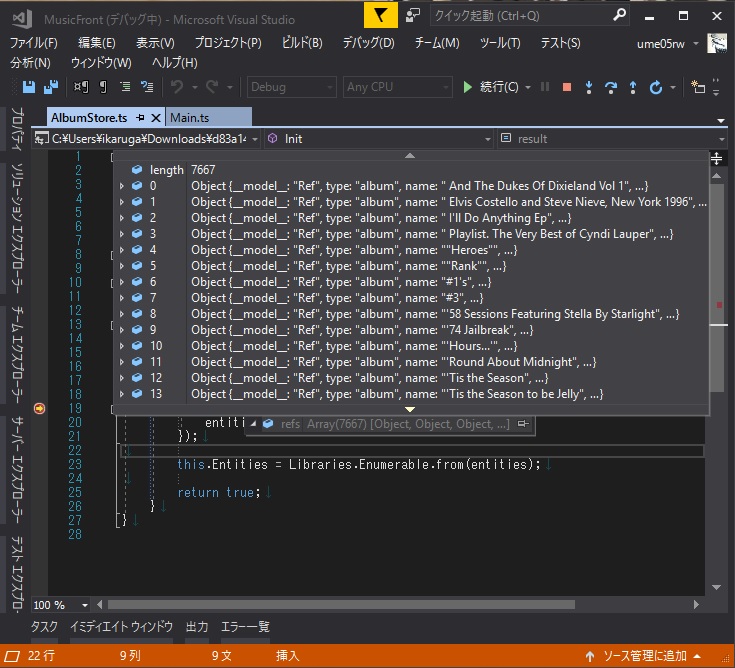Click the ume05rw account name

tap(660, 44)
